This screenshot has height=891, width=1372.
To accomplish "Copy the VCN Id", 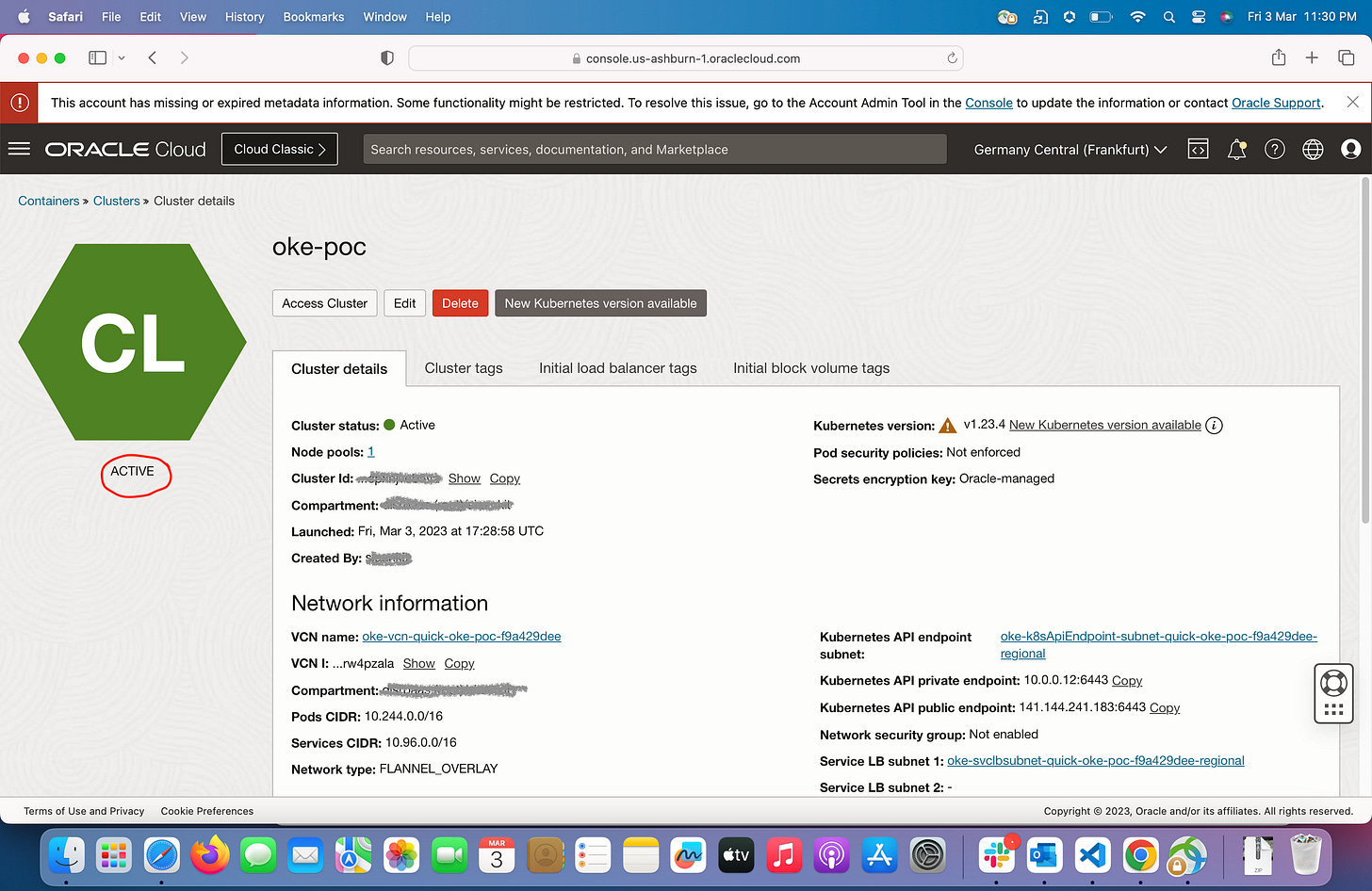I will [460, 664].
